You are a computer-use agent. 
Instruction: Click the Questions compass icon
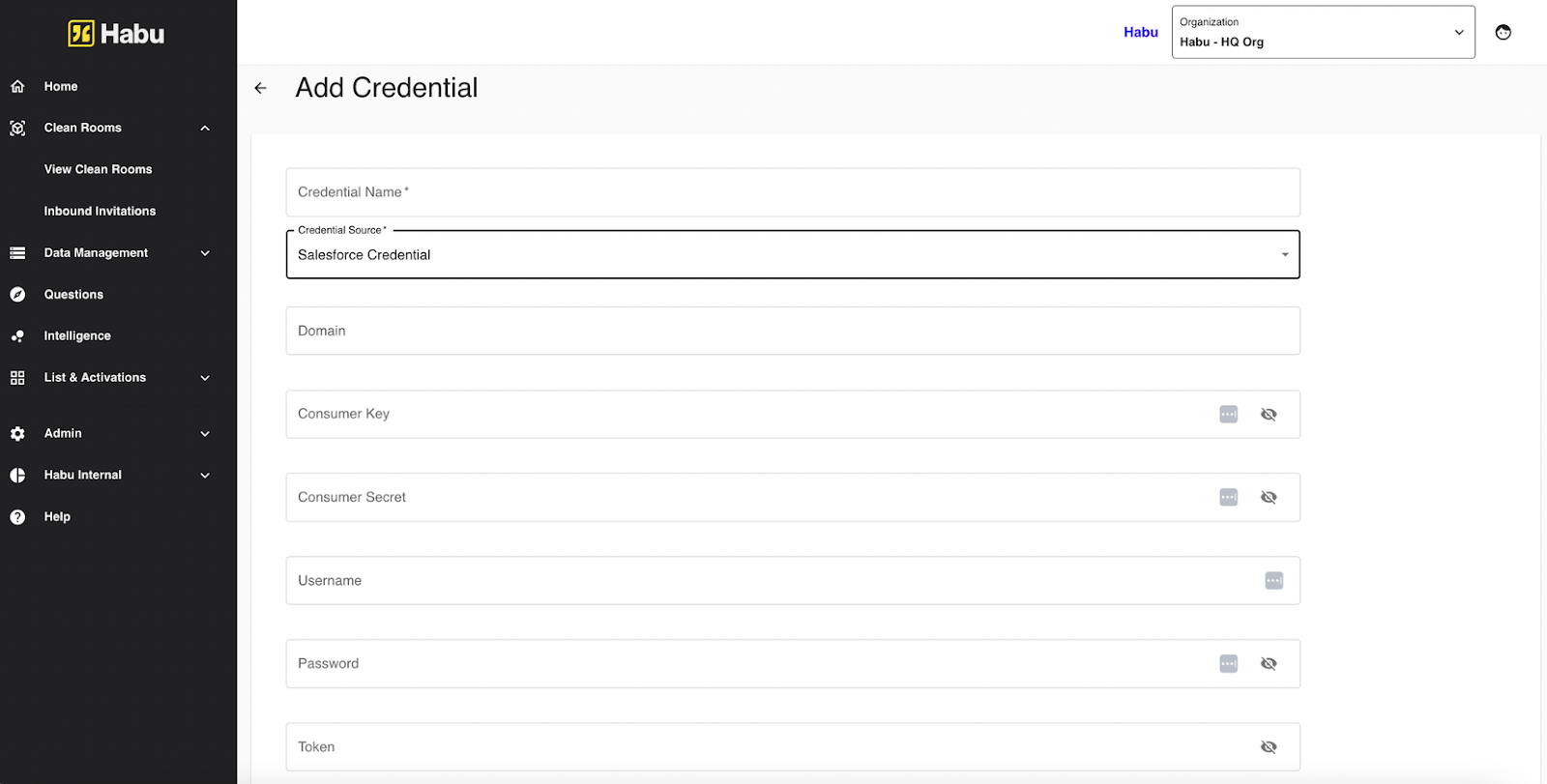[17, 295]
